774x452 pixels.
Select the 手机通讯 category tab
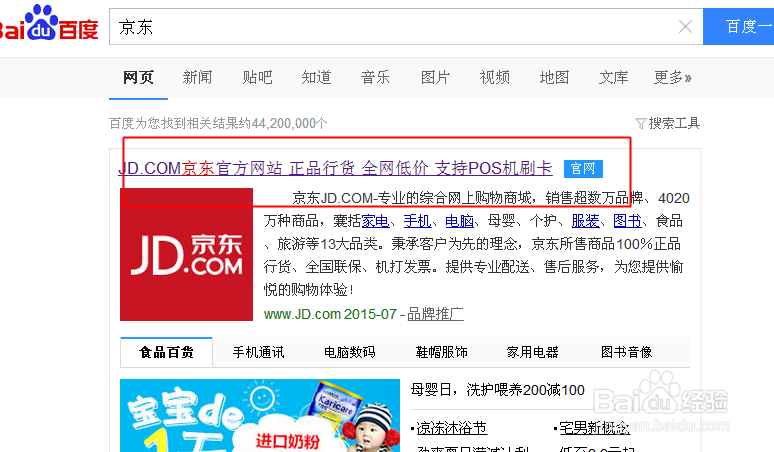[x=259, y=352]
